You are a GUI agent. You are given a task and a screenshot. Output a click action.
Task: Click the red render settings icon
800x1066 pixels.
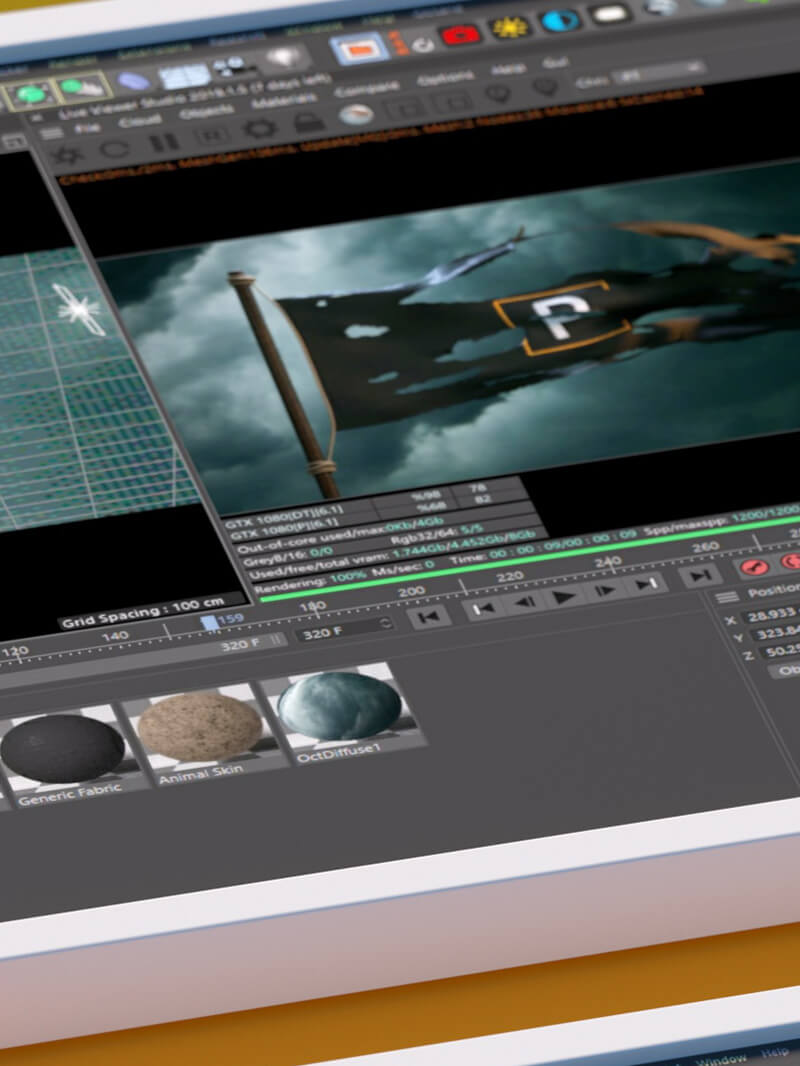(x=462, y=35)
